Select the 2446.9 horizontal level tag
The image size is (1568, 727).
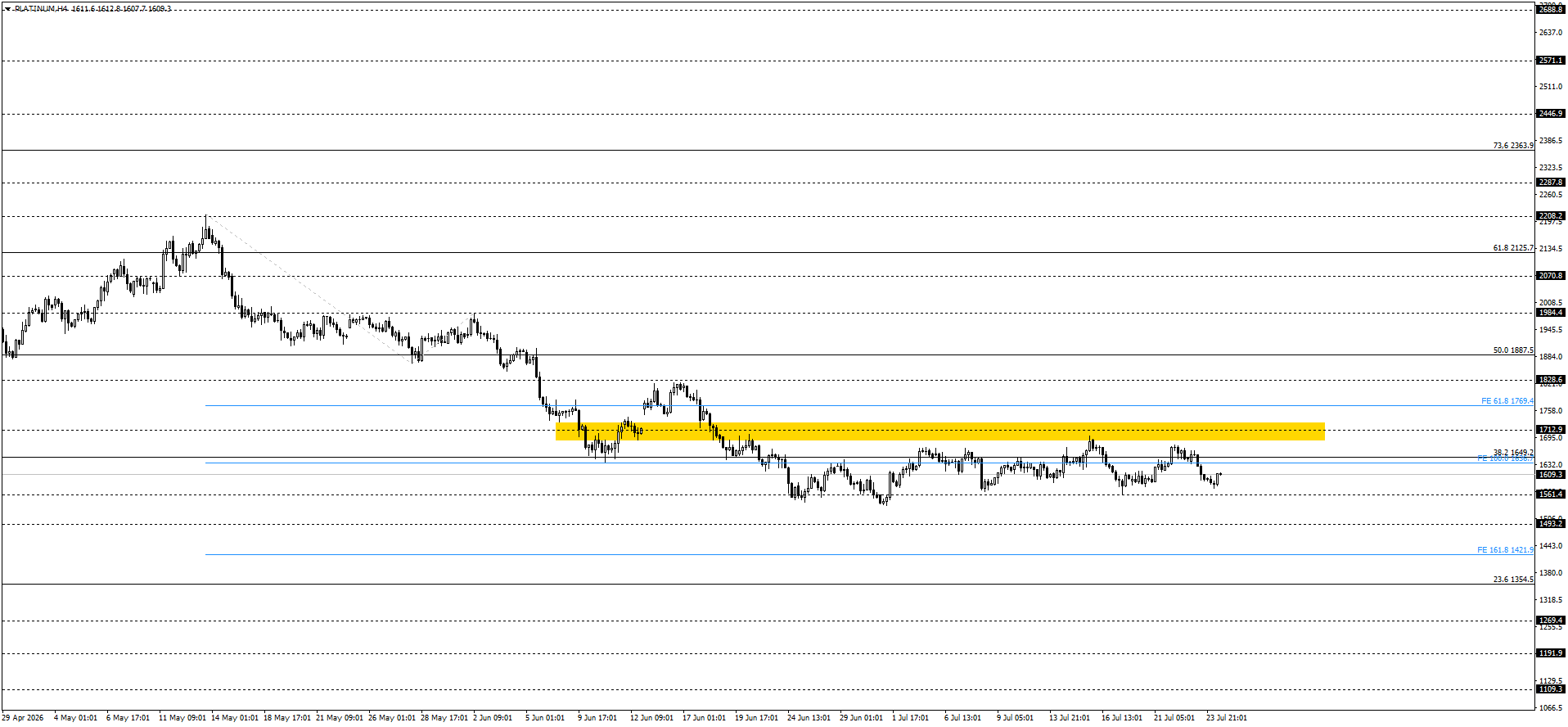[1551, 114]
